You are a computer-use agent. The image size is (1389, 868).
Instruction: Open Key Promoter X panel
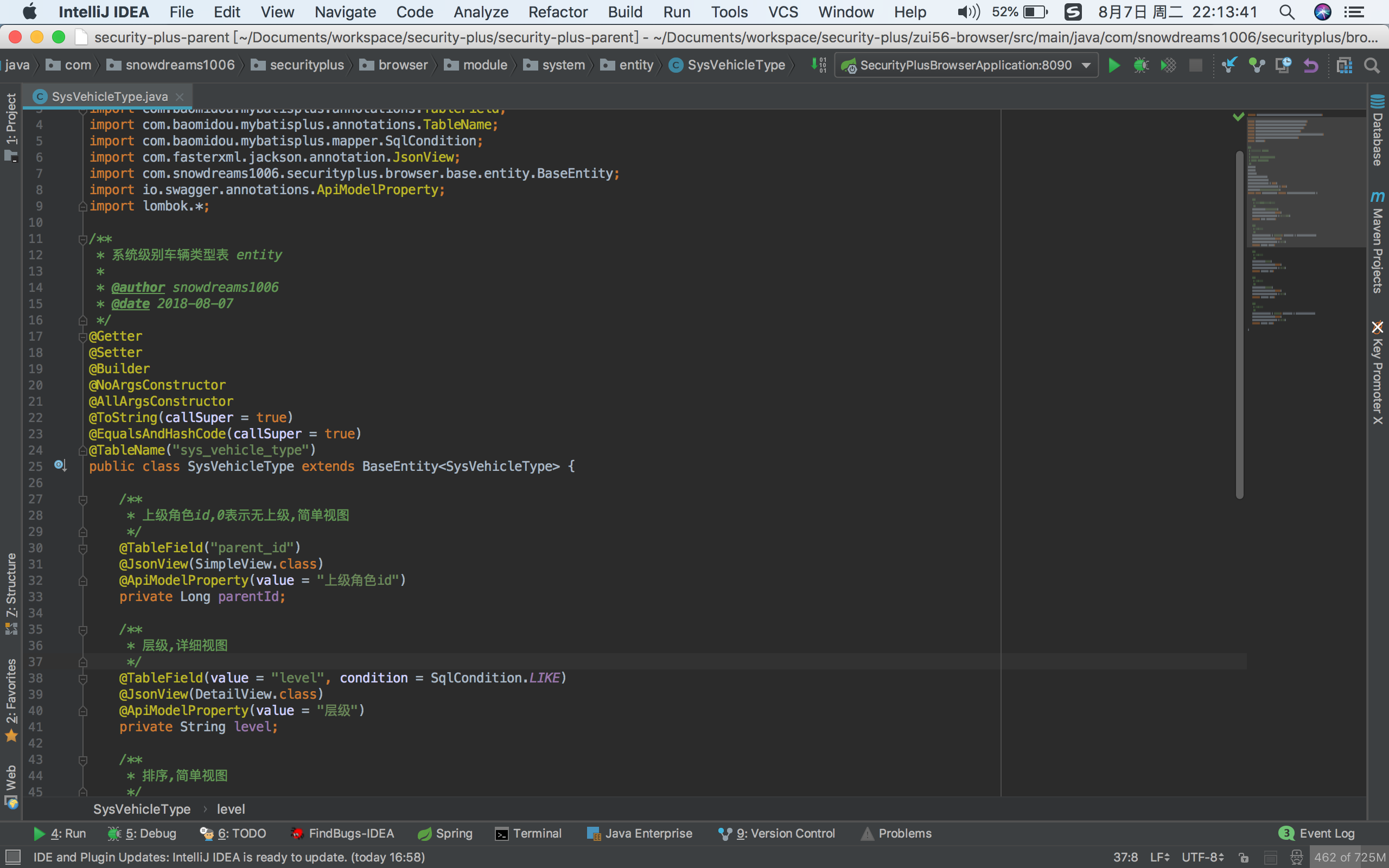[x=1378, y=373]
